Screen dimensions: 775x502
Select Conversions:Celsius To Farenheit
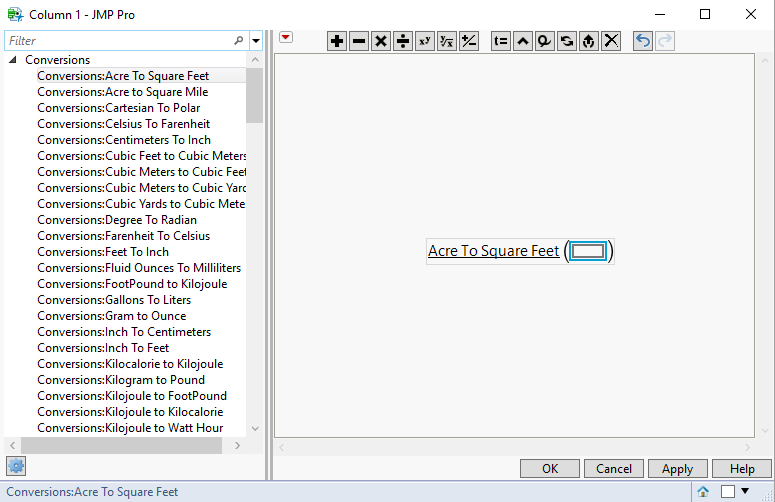pyautogui.click(x=124, y=124)
